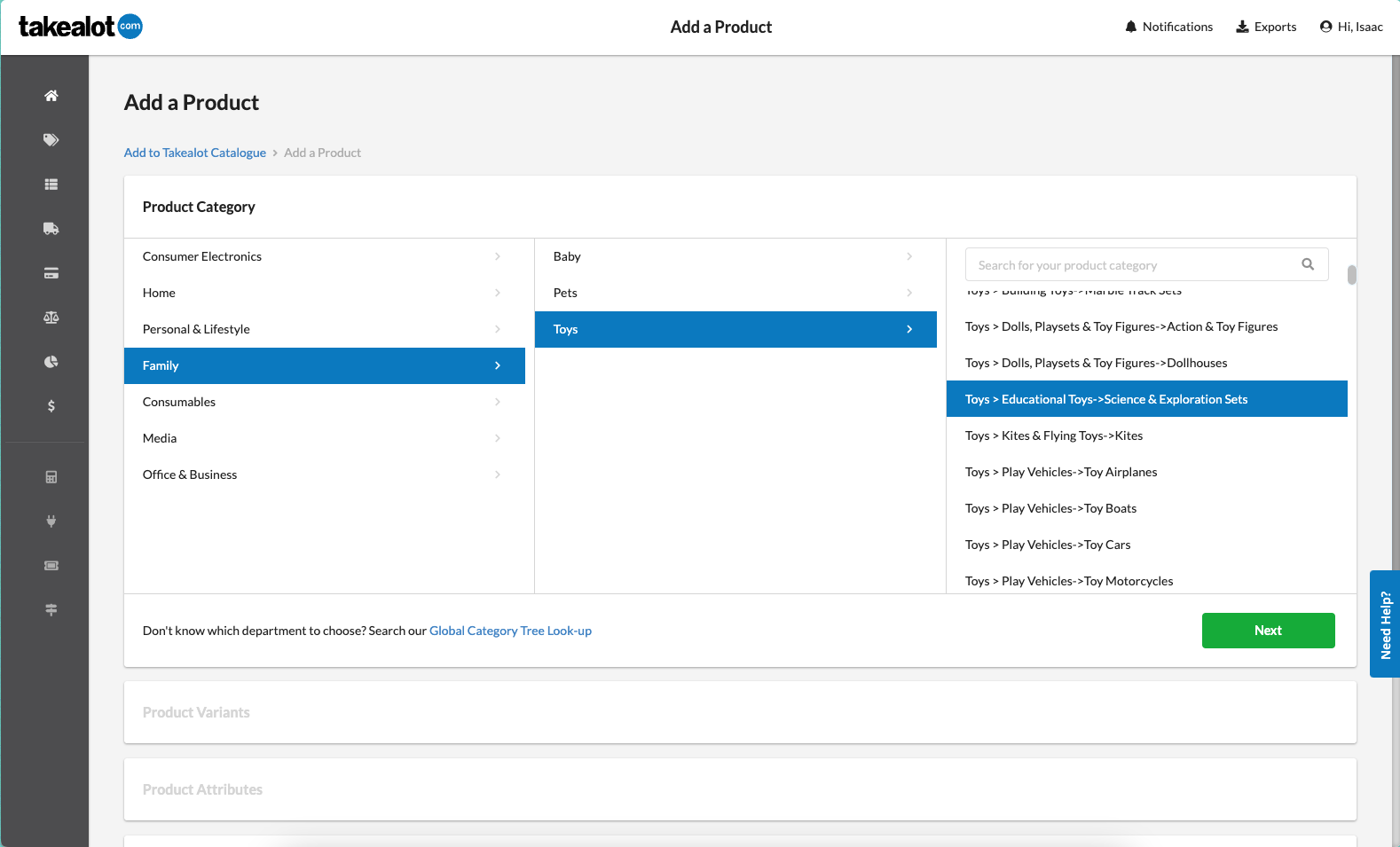Open the dollar sign icon
1400x847 pixels.
click(x=51, y=406)
